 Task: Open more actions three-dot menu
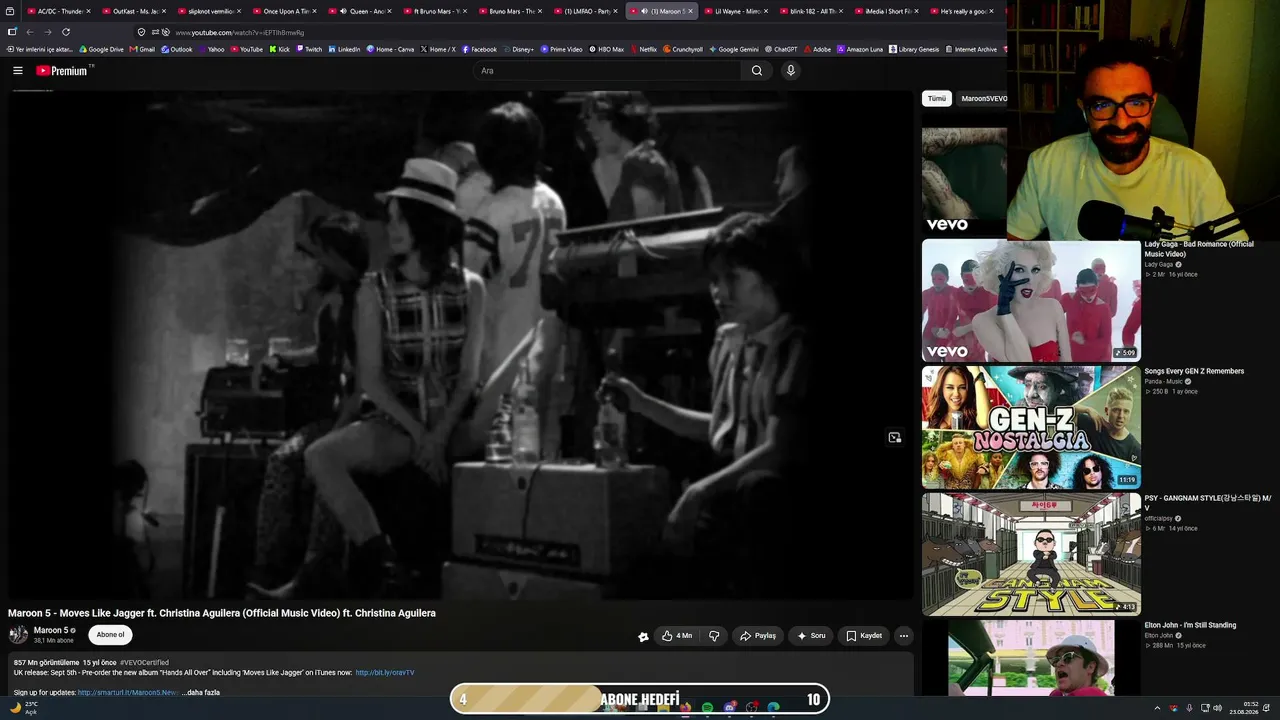tap(904, 636)
